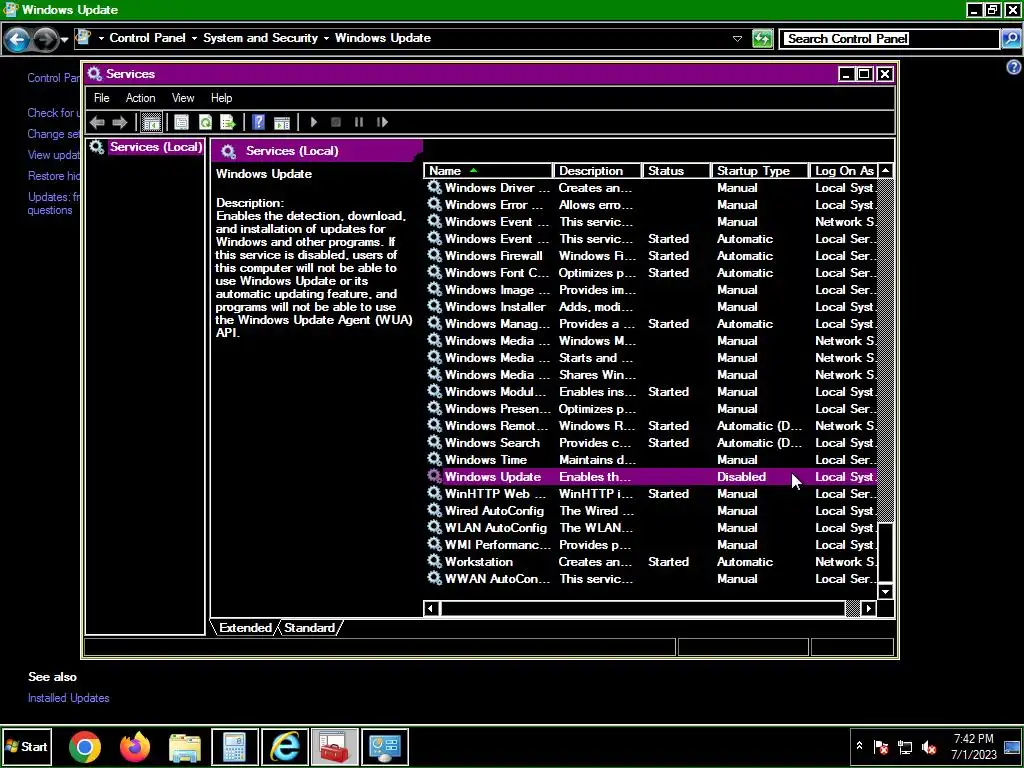Click the Disabled startup type for Windows Update

pyautogui.click(x=741, y=477)
